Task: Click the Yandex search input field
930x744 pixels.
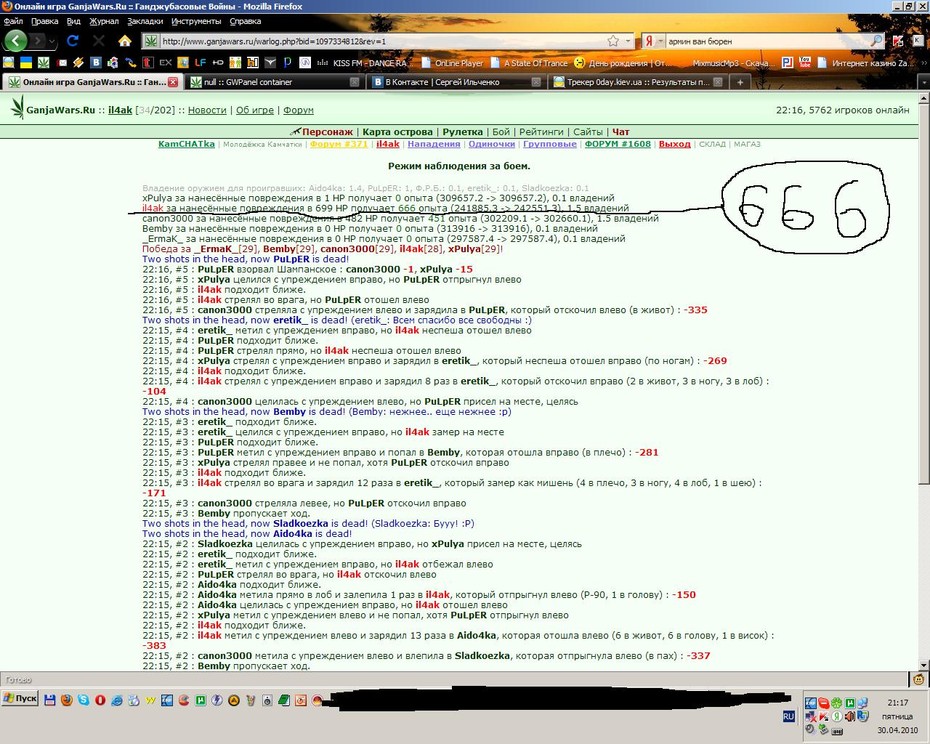Action: tap(767, 41)
